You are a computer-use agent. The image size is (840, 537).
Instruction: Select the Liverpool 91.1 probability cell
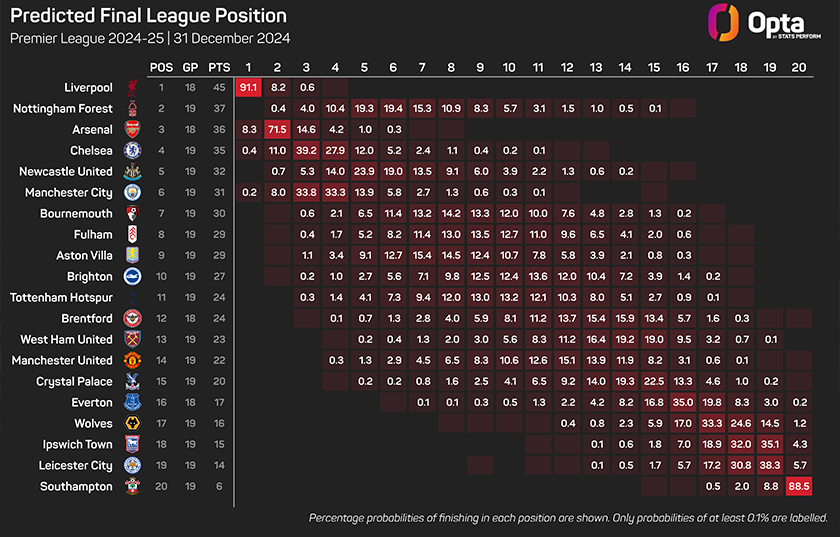248,87
